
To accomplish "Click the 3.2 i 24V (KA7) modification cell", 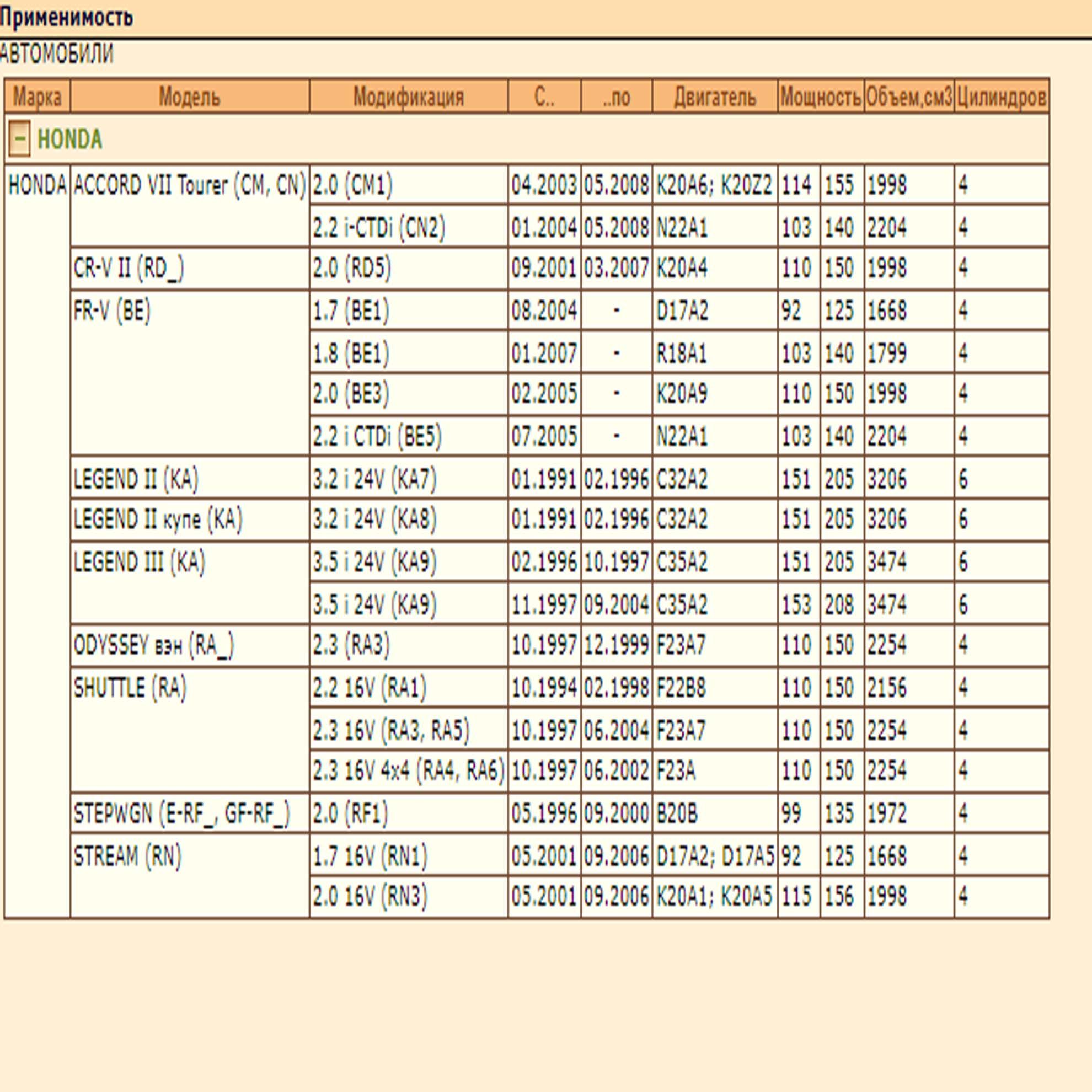I will coord(409,477).
